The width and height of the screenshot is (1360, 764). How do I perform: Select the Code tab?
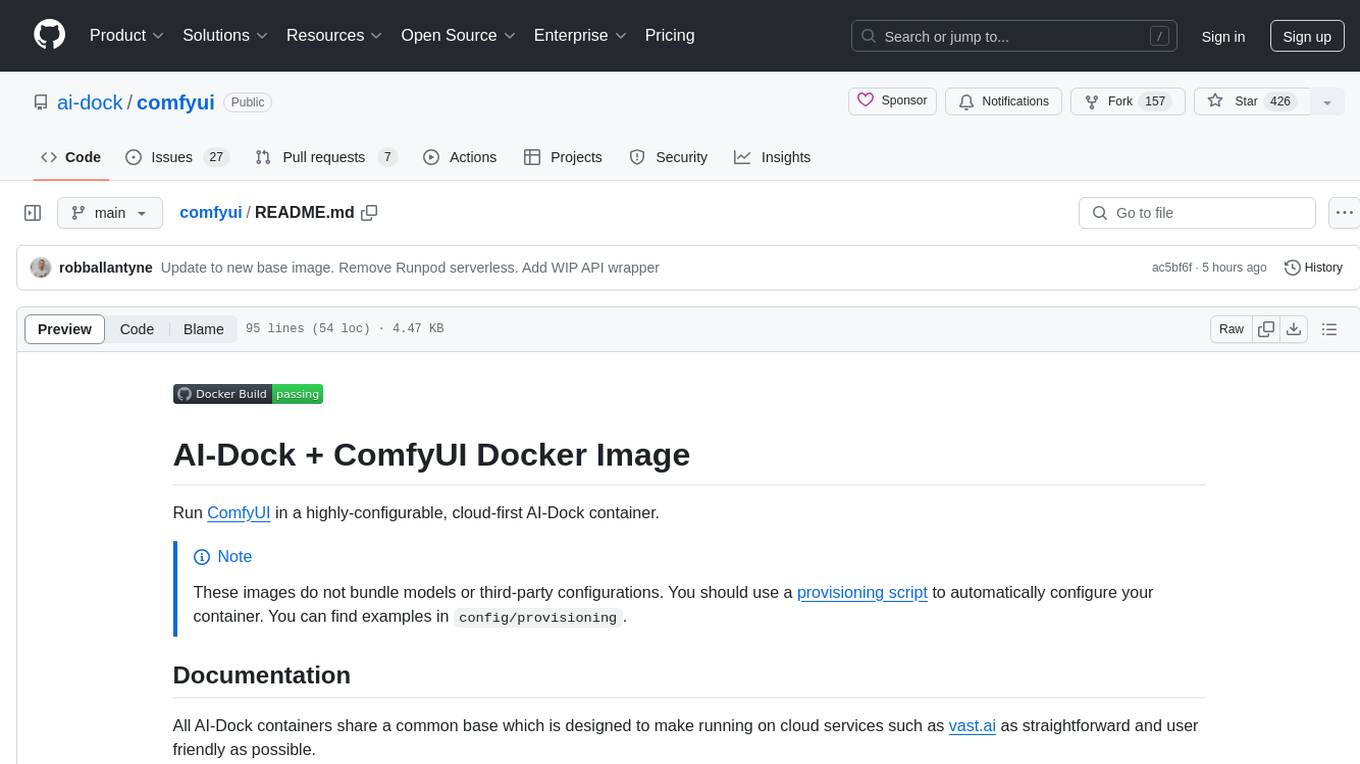71,157
